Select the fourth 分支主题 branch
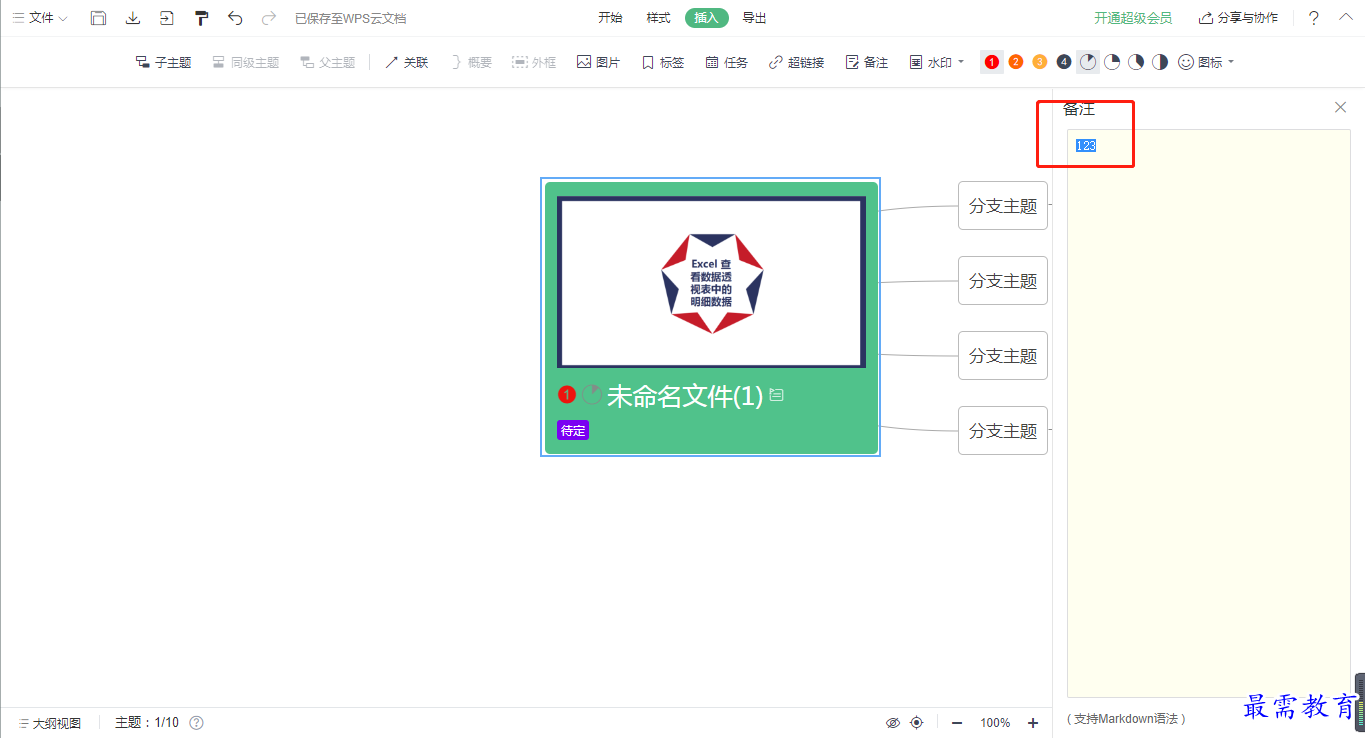 tap(1003, 431)
